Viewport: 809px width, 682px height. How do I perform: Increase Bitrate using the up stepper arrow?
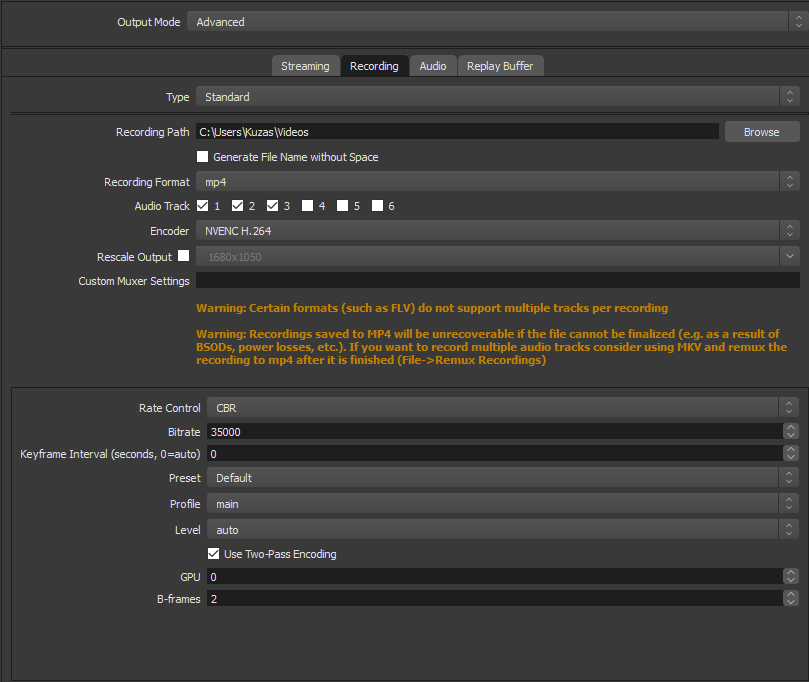pyautogui.click(x=789, y=427)
